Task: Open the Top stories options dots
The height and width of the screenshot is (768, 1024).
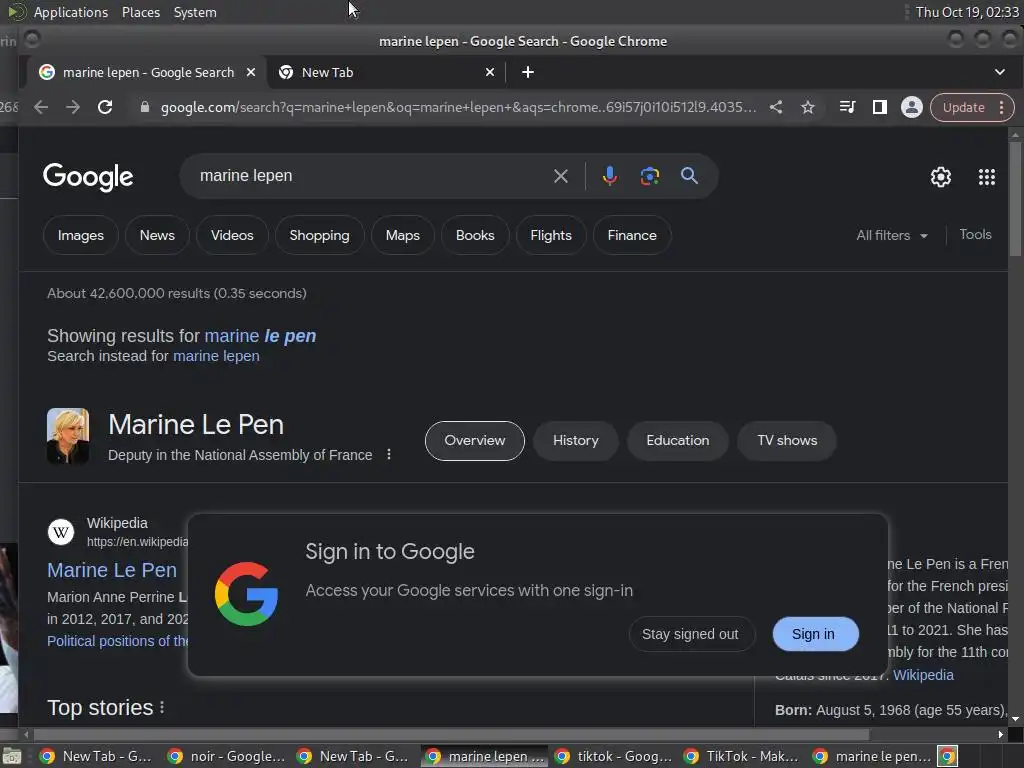Action: coord(162,708)
